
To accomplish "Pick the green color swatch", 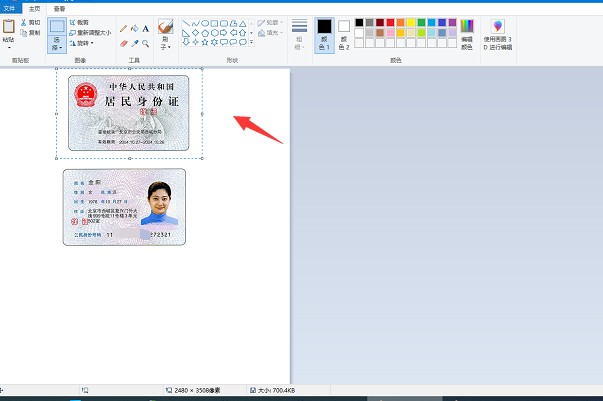I will coord(421,23).
